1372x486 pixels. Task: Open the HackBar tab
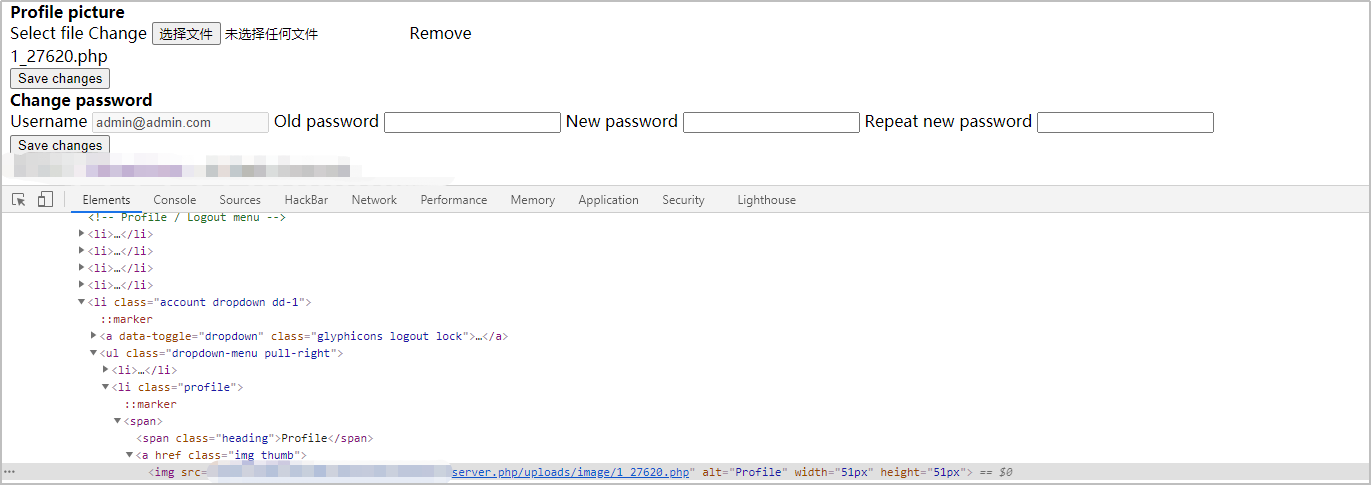point(306,200)
